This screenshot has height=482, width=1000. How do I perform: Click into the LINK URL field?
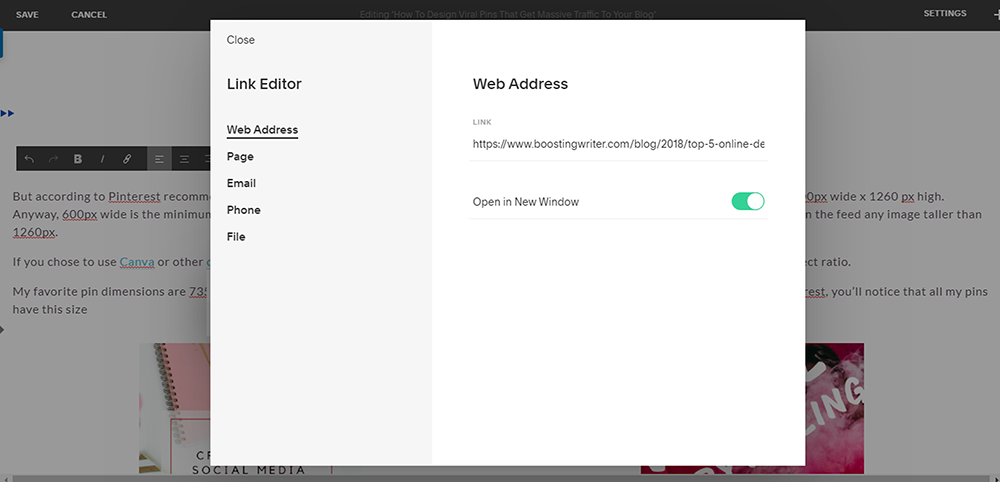click(x=619, y=144)
